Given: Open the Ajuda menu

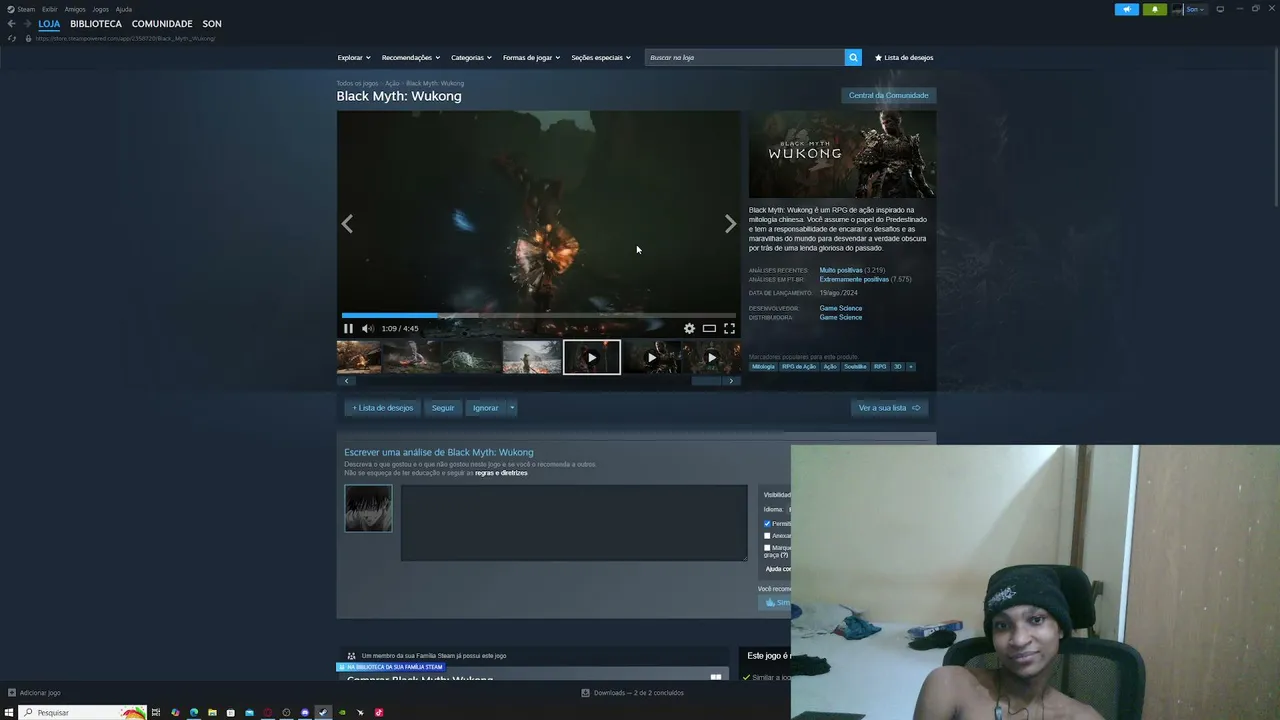Looking at the screenshot, I should [123, 9].
